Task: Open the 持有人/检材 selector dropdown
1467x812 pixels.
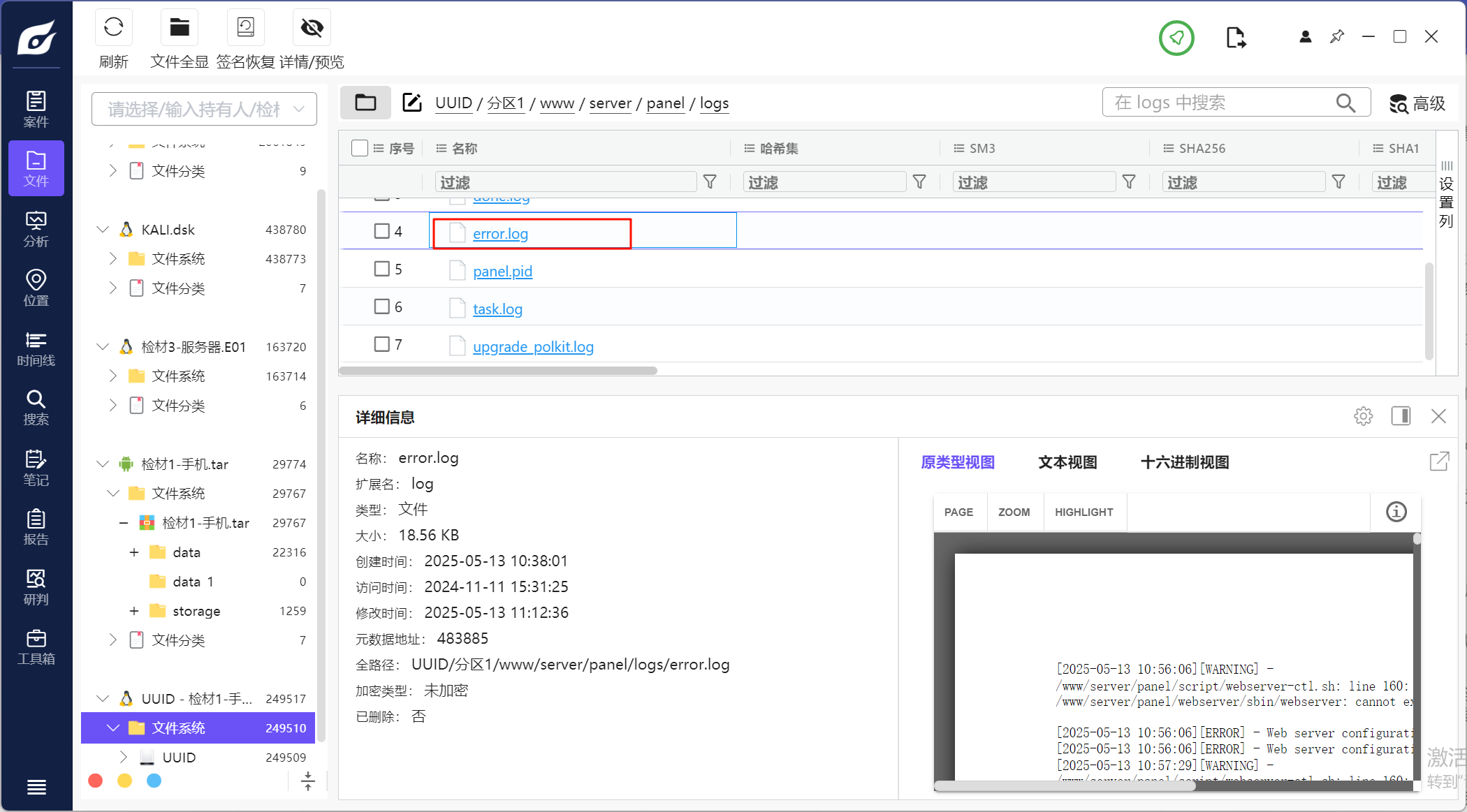Action: 204,109
